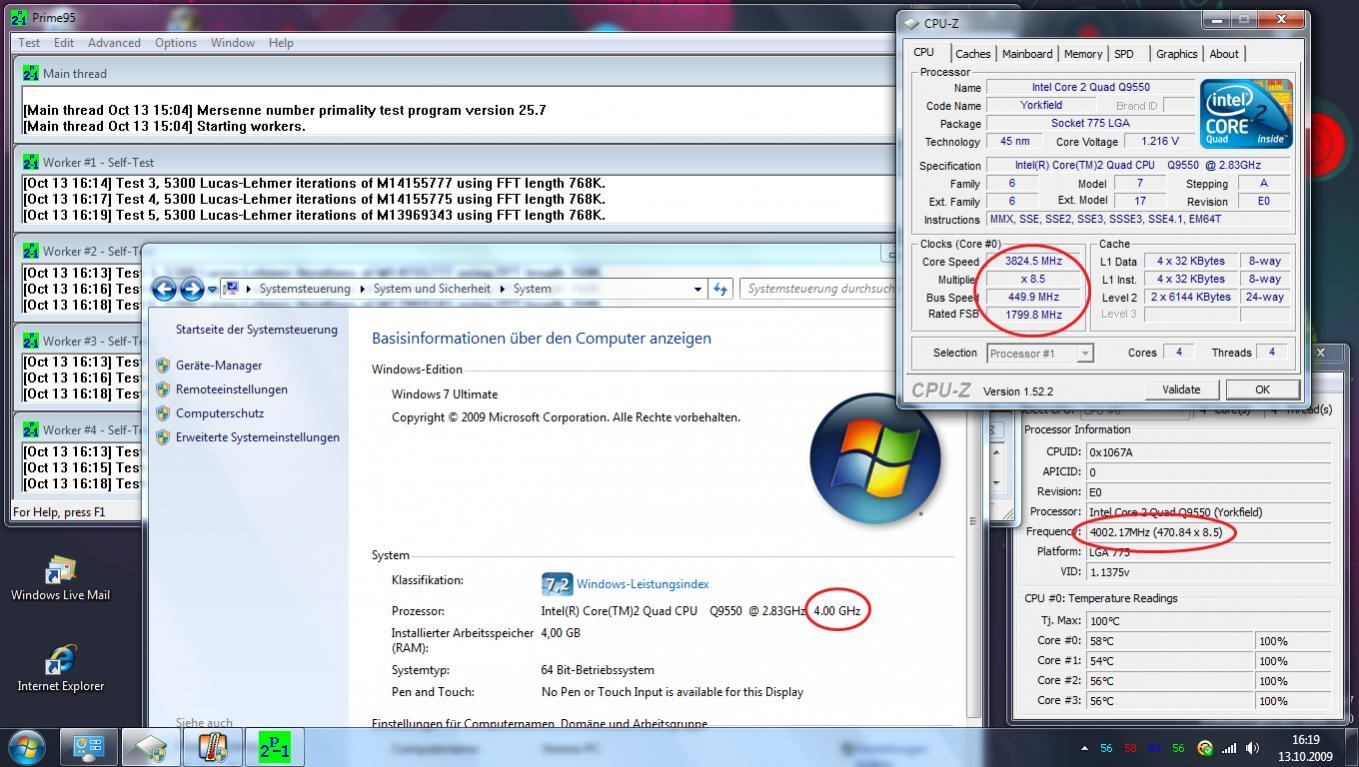Click Windows-Leistungsindex link
The height and width of the screenshot is (767, 1359).
pos(642,584)
